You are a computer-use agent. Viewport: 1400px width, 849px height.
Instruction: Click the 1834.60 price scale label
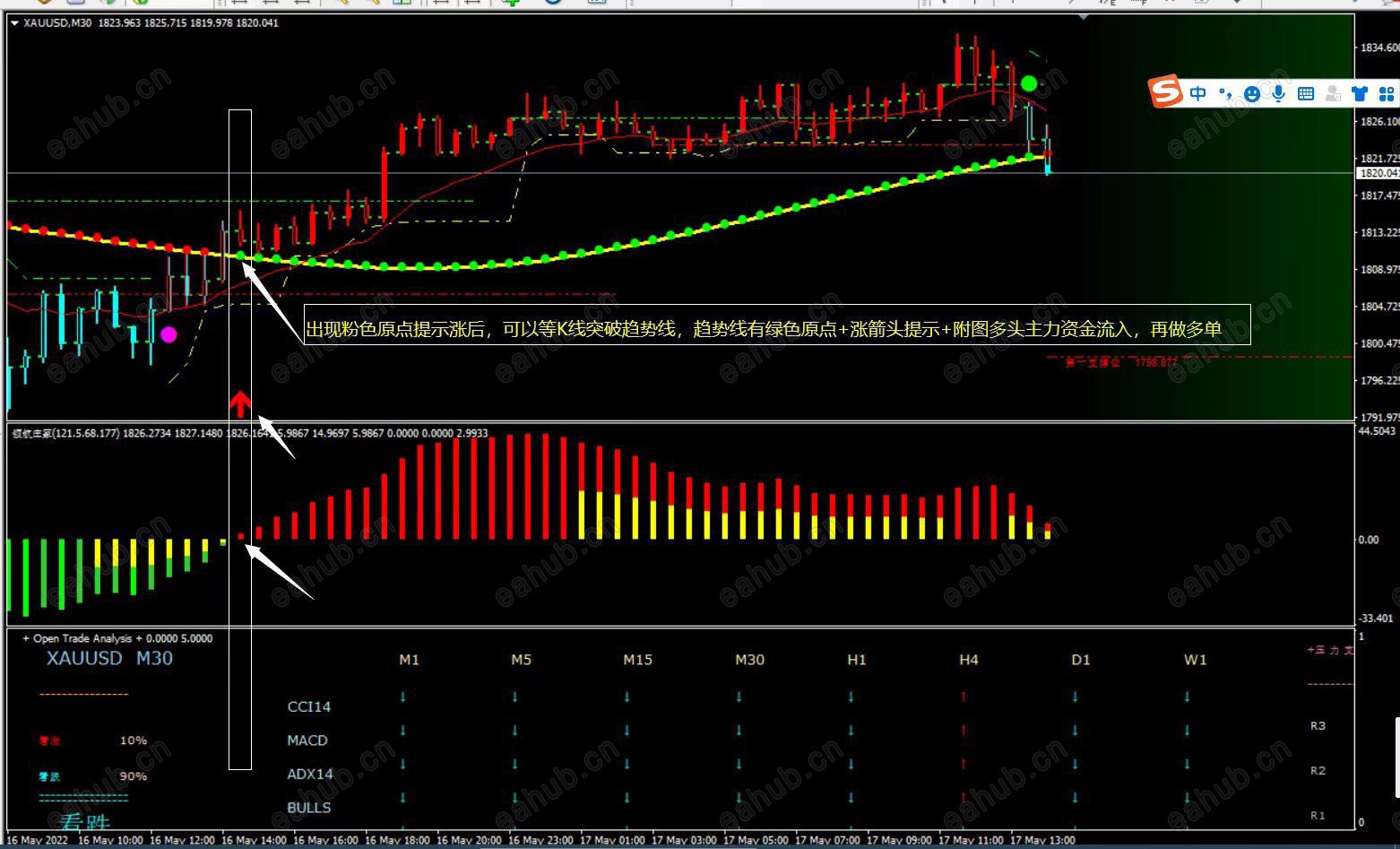1380,48
